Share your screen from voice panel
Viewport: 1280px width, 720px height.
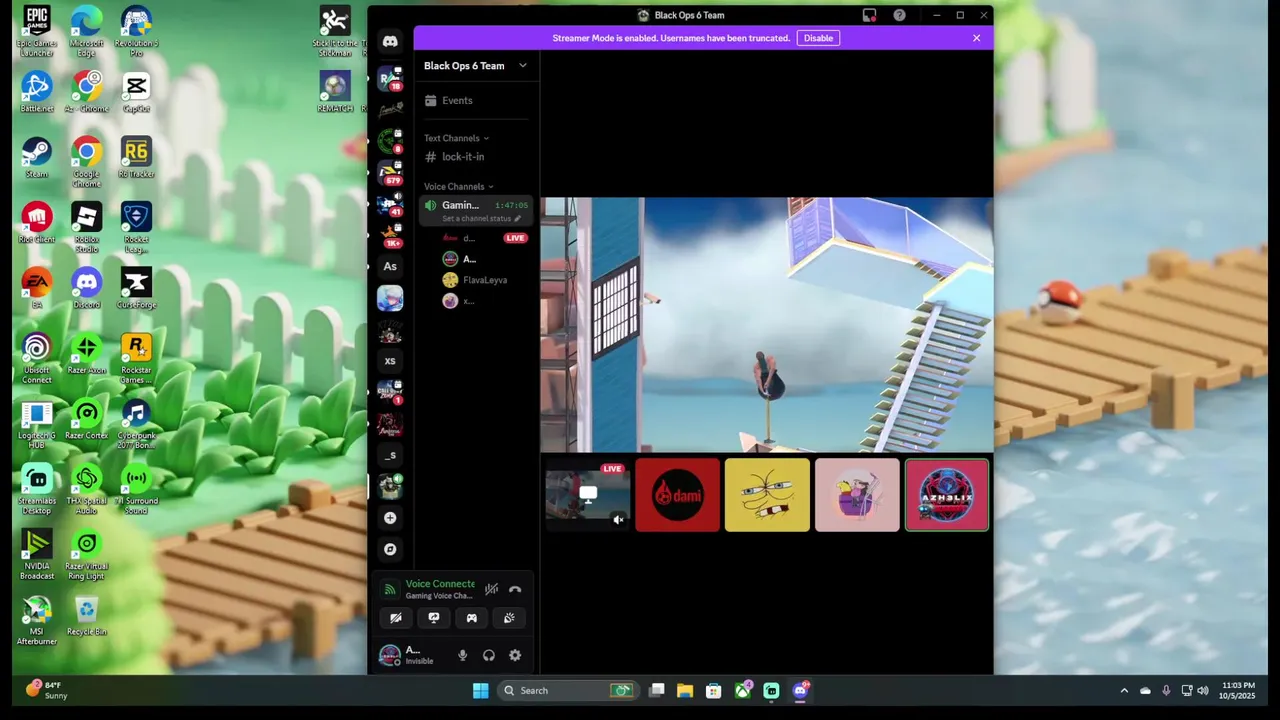click(434, 618)
